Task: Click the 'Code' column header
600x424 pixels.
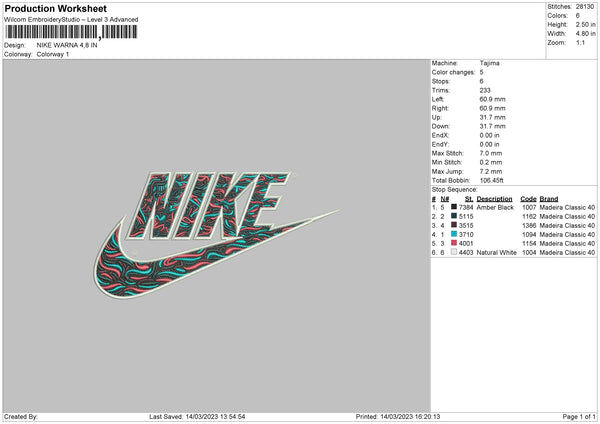Action: coord(528,199)
